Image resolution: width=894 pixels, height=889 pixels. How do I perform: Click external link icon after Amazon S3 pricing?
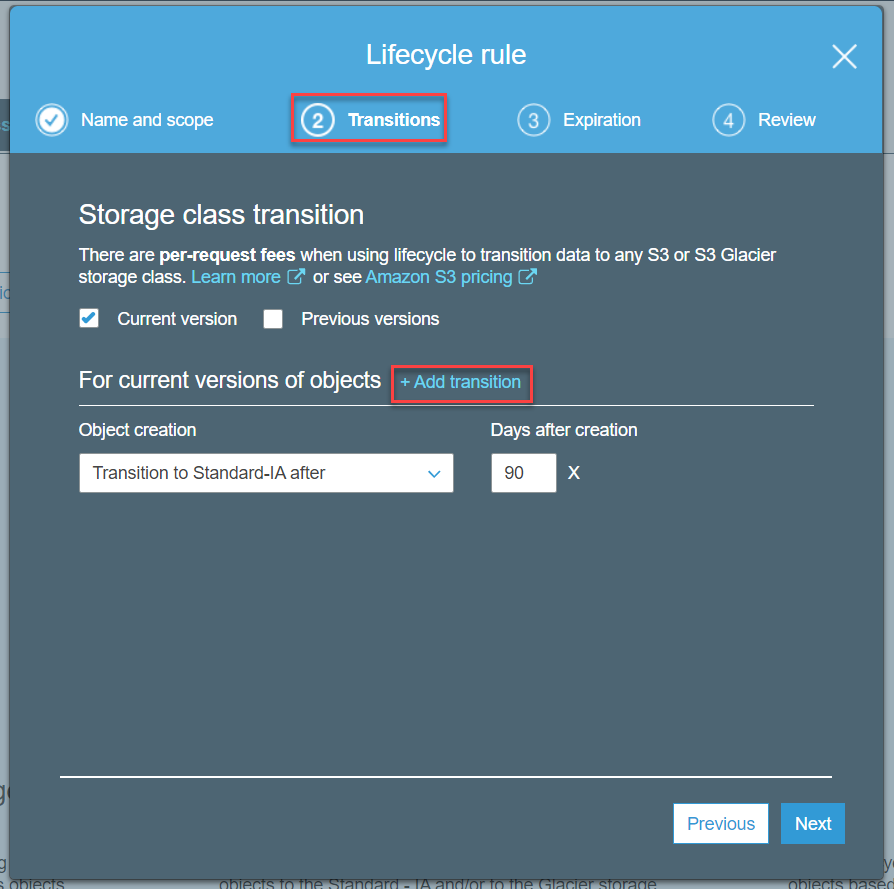[527, 277]
